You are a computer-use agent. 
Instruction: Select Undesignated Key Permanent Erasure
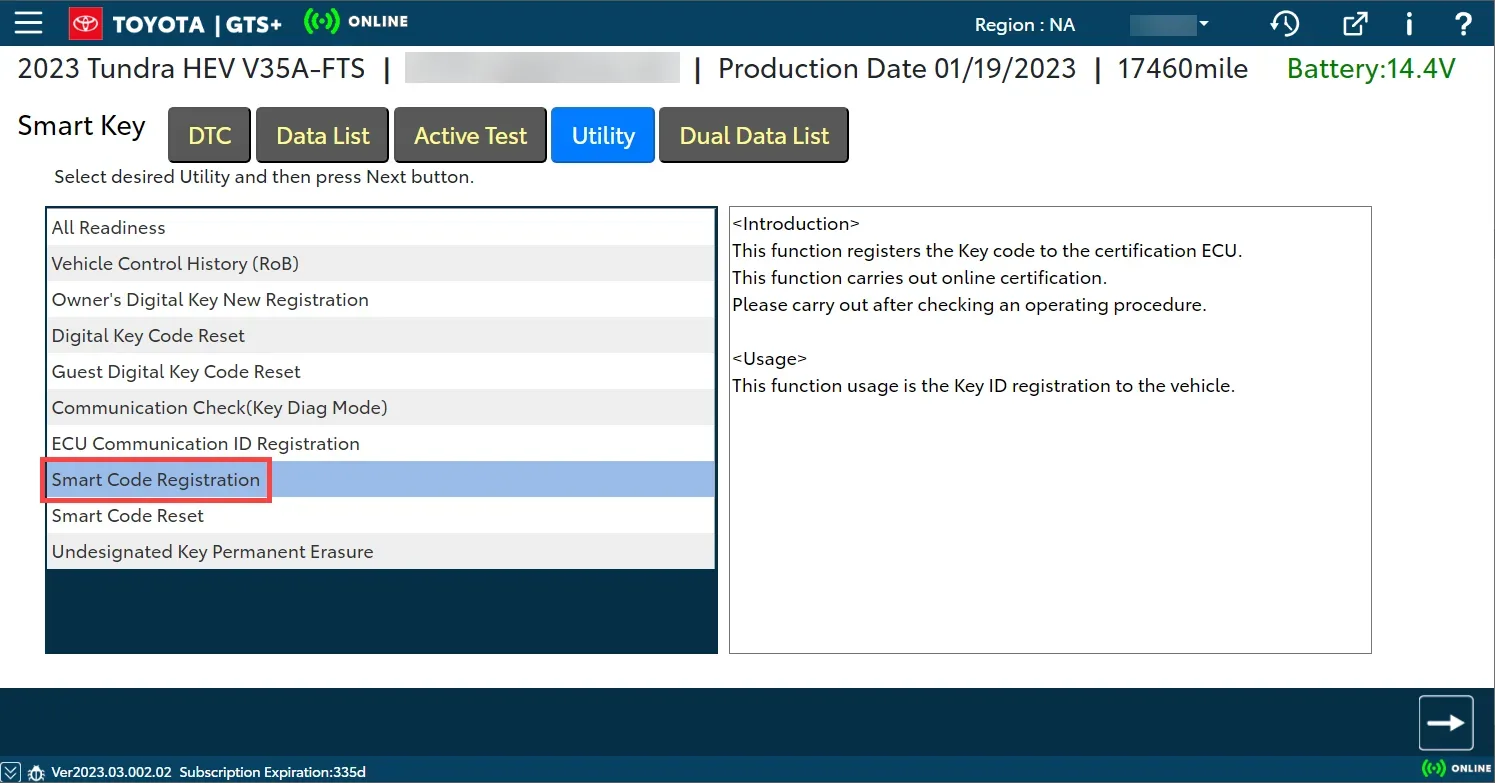pos(381,551)
